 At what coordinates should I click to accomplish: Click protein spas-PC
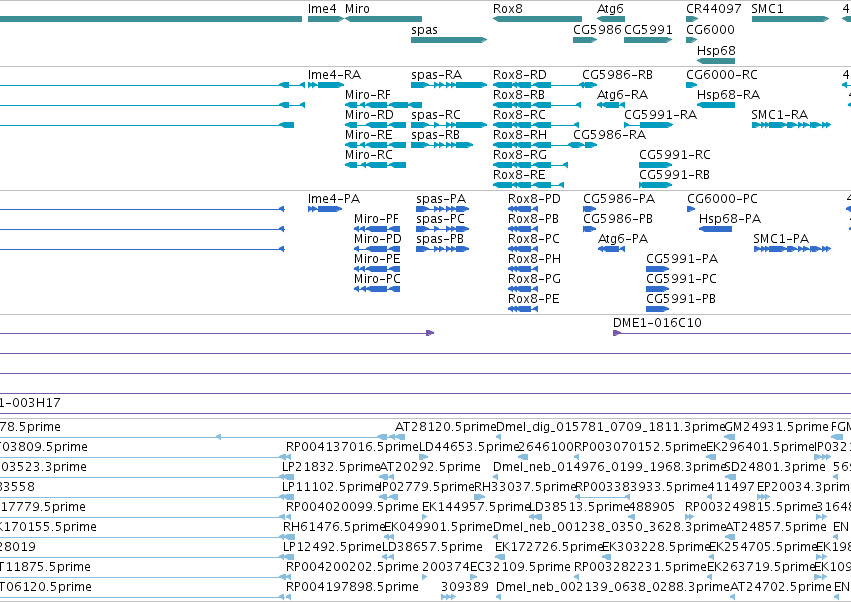coord(440,219)
